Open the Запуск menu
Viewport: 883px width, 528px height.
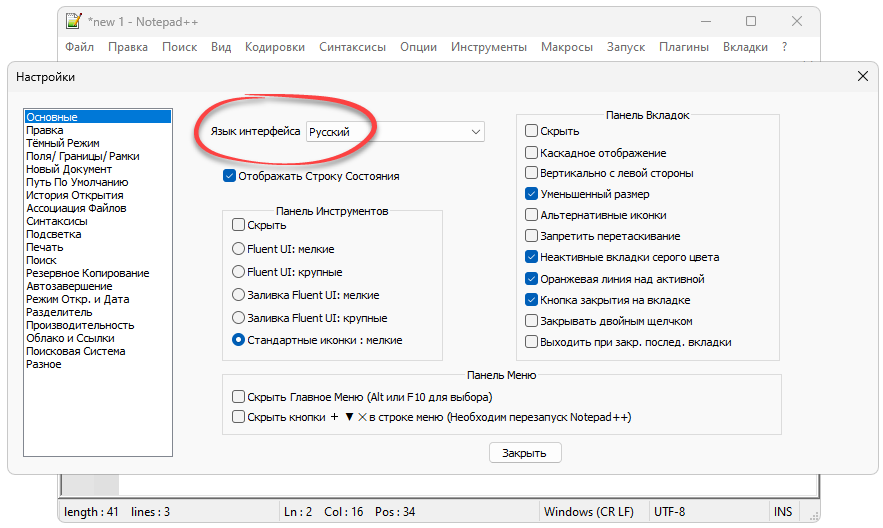click(626, 47)
